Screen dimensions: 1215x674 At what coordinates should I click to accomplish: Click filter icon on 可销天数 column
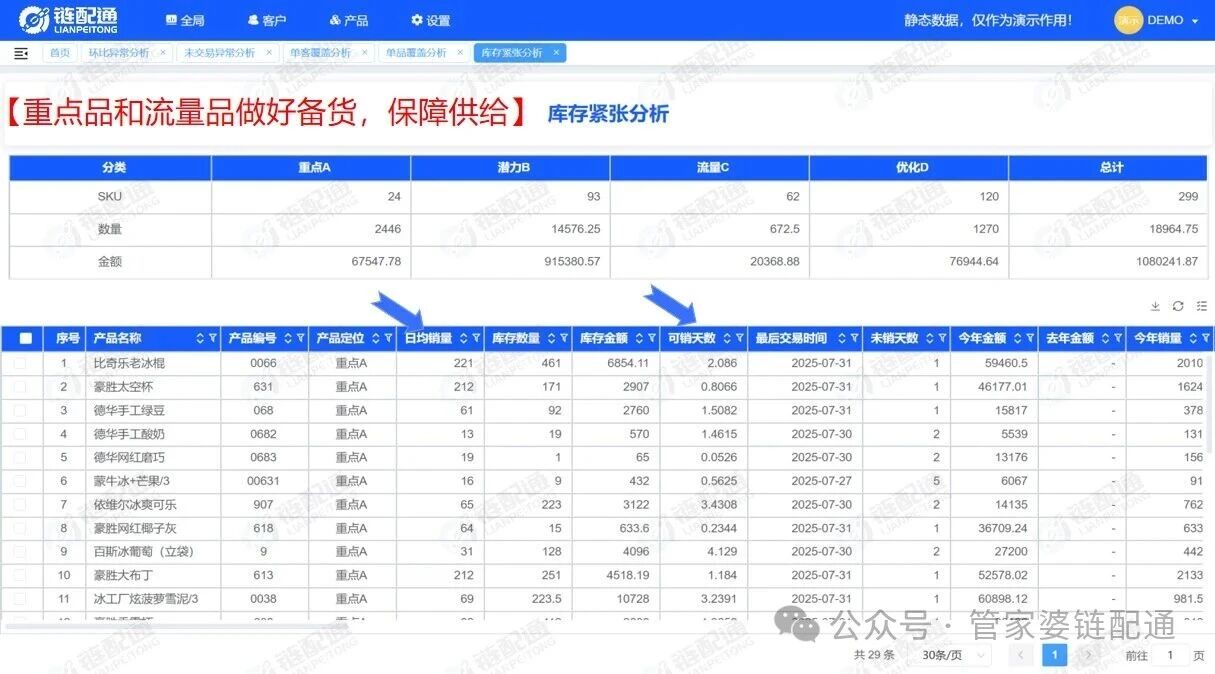point(739,338)
